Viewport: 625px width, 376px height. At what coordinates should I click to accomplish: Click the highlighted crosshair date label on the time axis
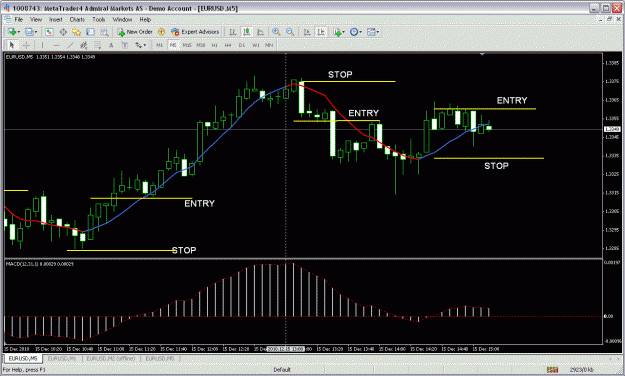285,349
